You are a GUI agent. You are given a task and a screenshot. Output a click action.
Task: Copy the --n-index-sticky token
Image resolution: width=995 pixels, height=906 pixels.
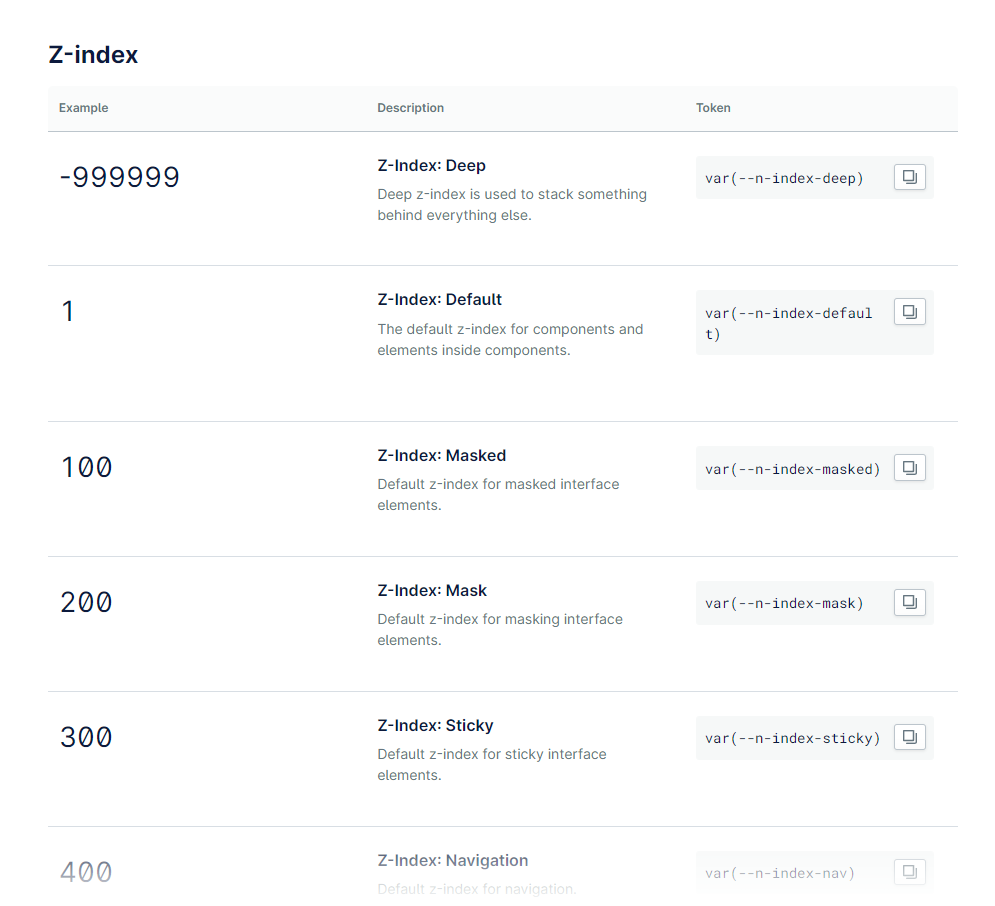click(909, 737)
